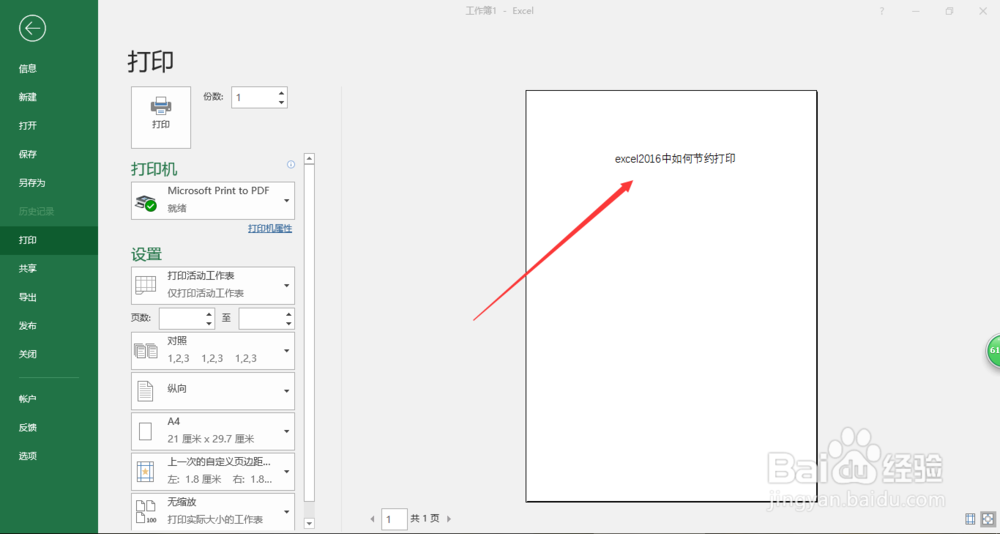This screenshot has height=534, width=1000.
Task: Click the A4 paper icon
Action: (x=145, y=432)
